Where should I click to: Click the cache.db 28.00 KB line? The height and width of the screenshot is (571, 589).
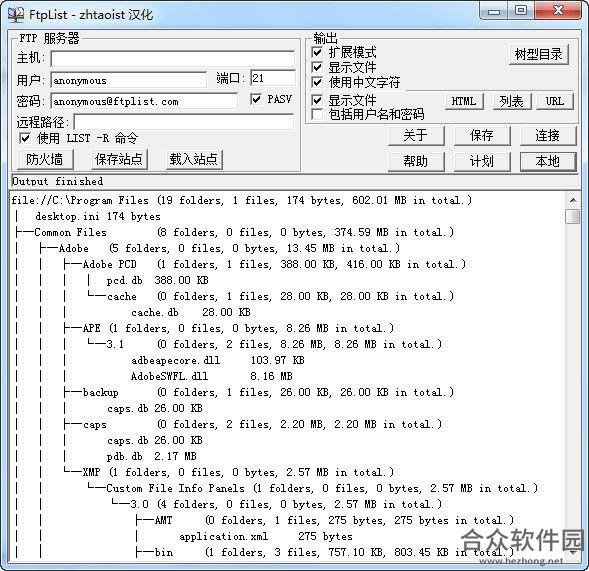pyautogui.click(x=191, y=312)
